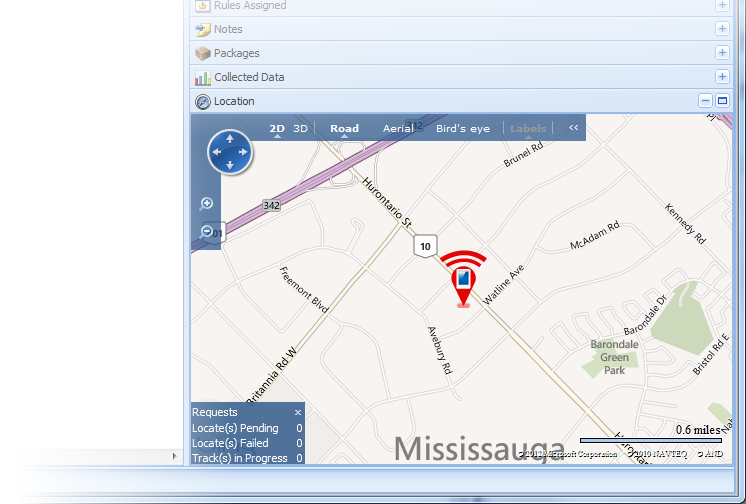This screenshot has width=746, height=504.
Task: Click the map zoom-out magnifier icon
Action: (x=206, y=232)
